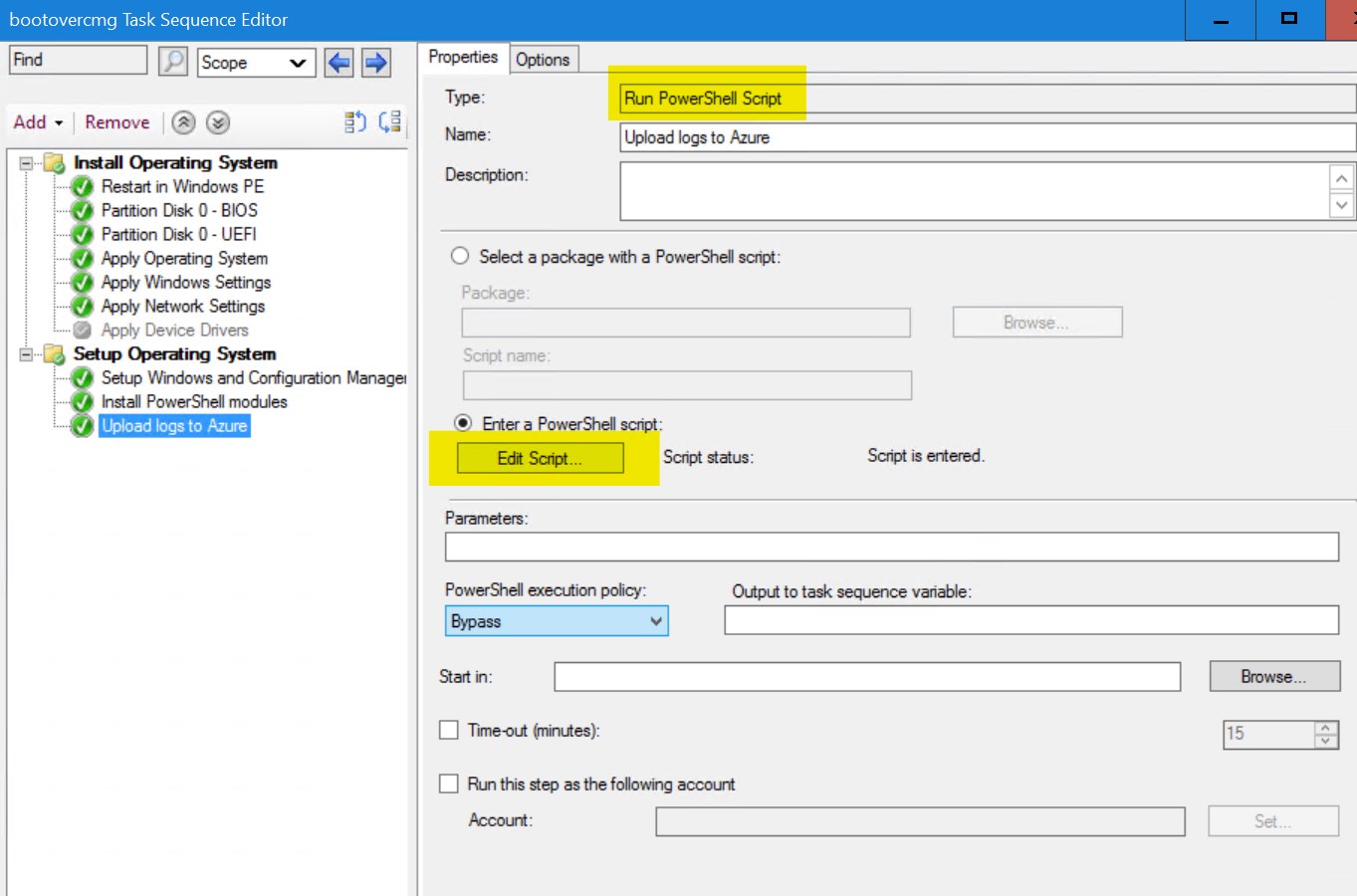Screen dimensions: 1357x896
Task: Click check icon of Setup Windows and Configuration Manager
Action: (83, 377)
